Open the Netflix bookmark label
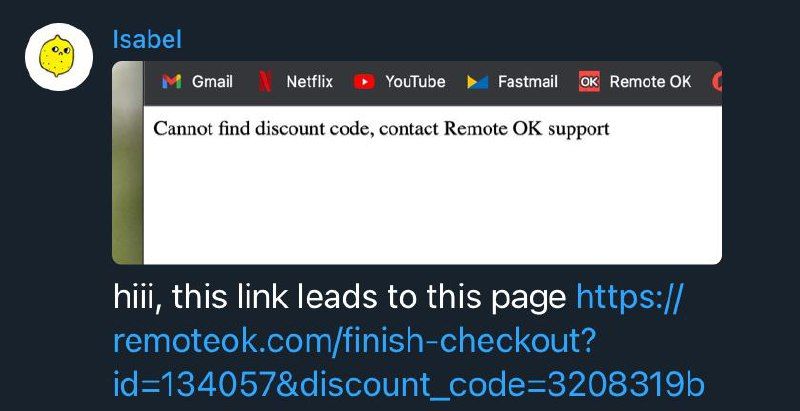This screenshot has width=800, height=411. [x=310, y=82]
